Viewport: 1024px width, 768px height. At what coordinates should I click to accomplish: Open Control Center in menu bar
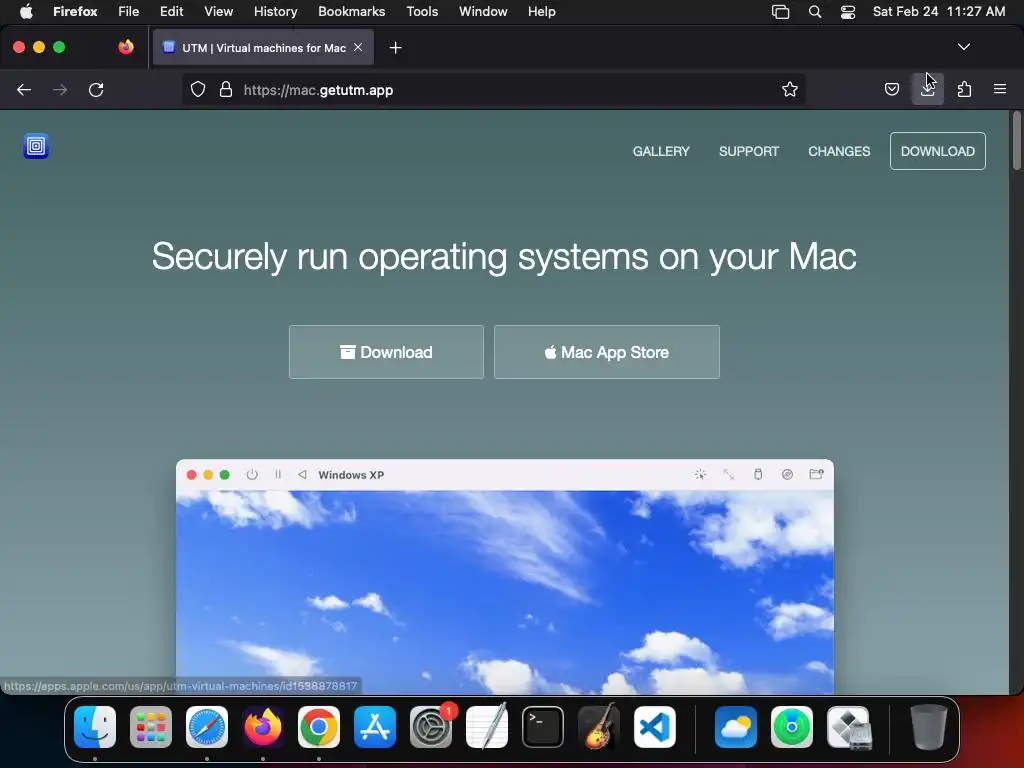tap(848, 12)
